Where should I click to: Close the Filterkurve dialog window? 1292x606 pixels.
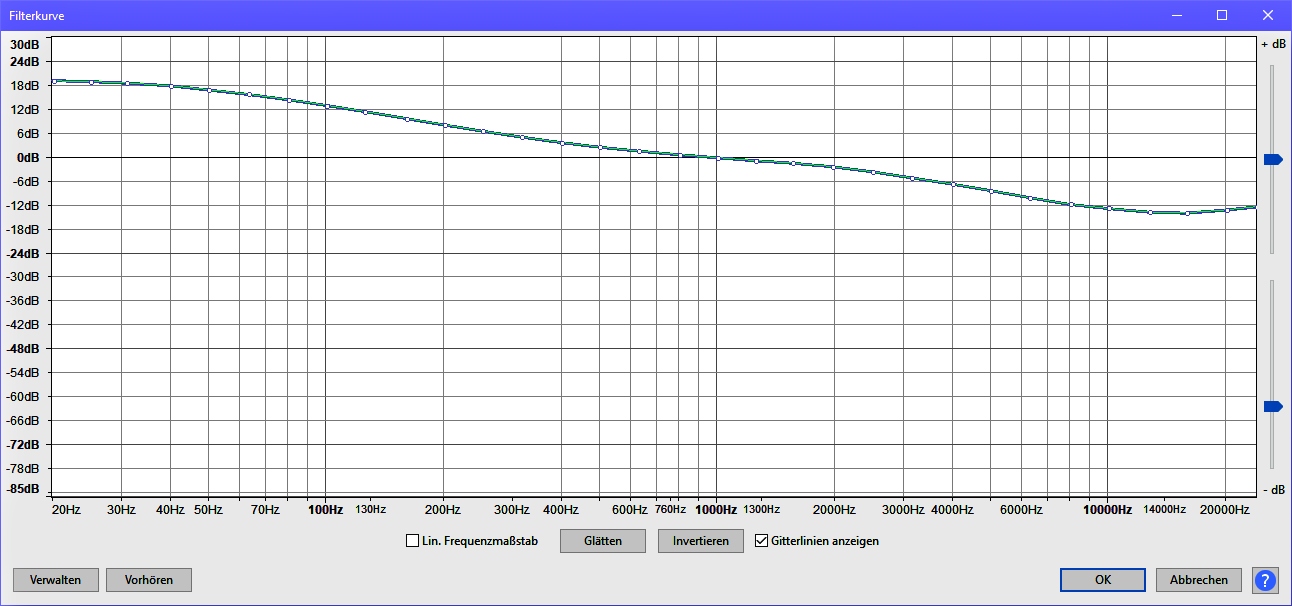[x=1268, y=15]
